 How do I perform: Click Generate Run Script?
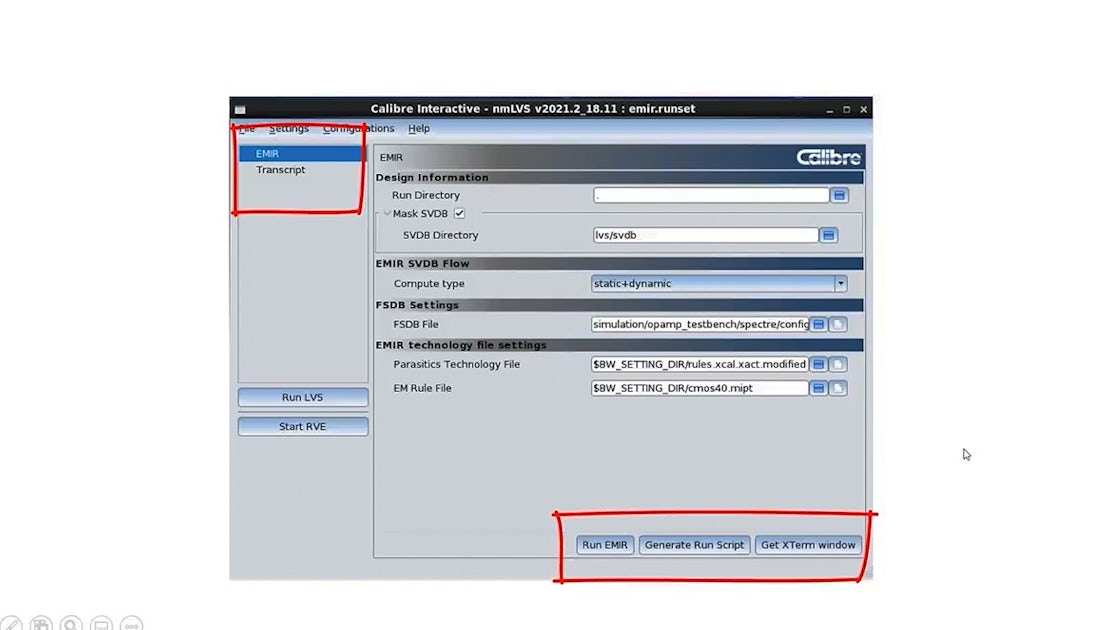pyautogui.click(x=694, y=545)
